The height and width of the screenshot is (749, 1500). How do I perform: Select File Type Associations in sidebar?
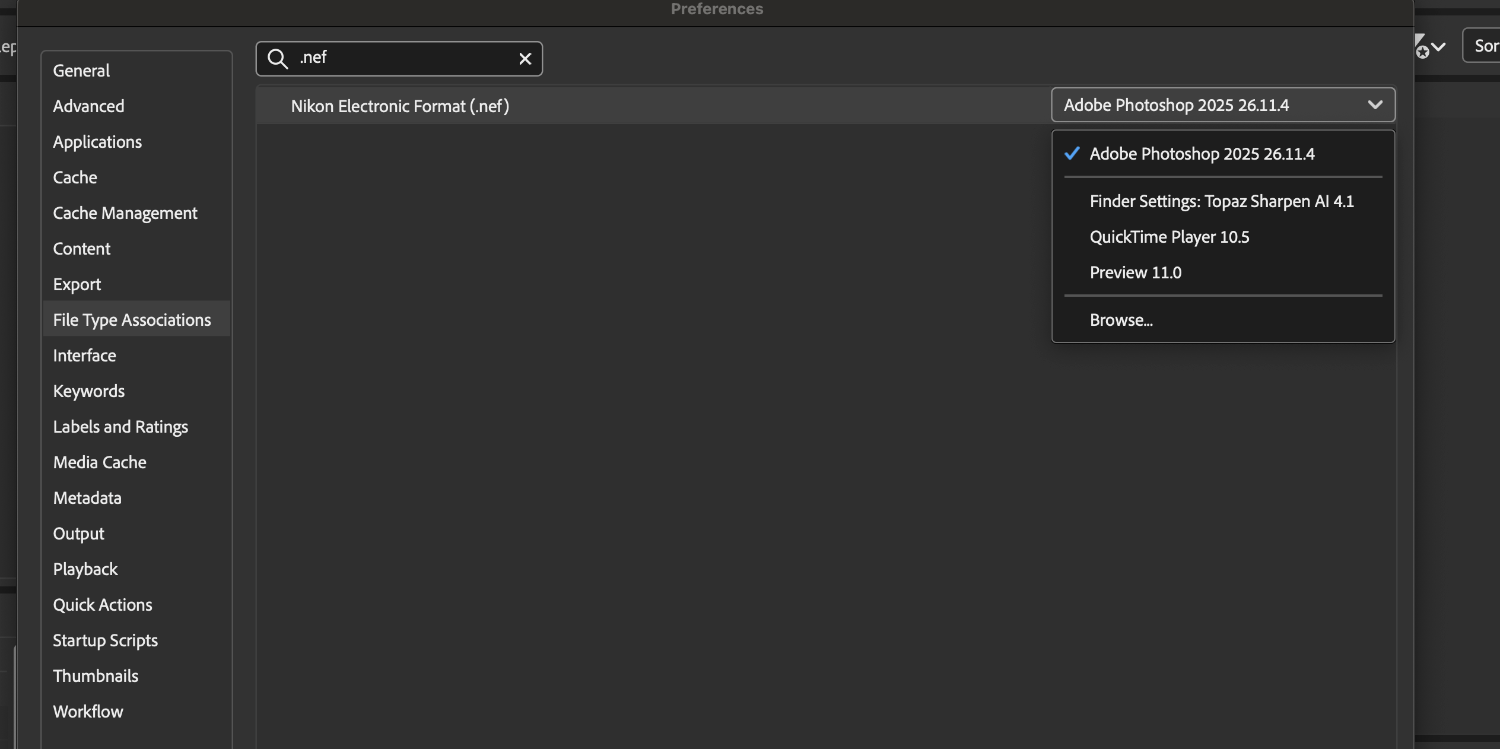(x=132, y=320)
